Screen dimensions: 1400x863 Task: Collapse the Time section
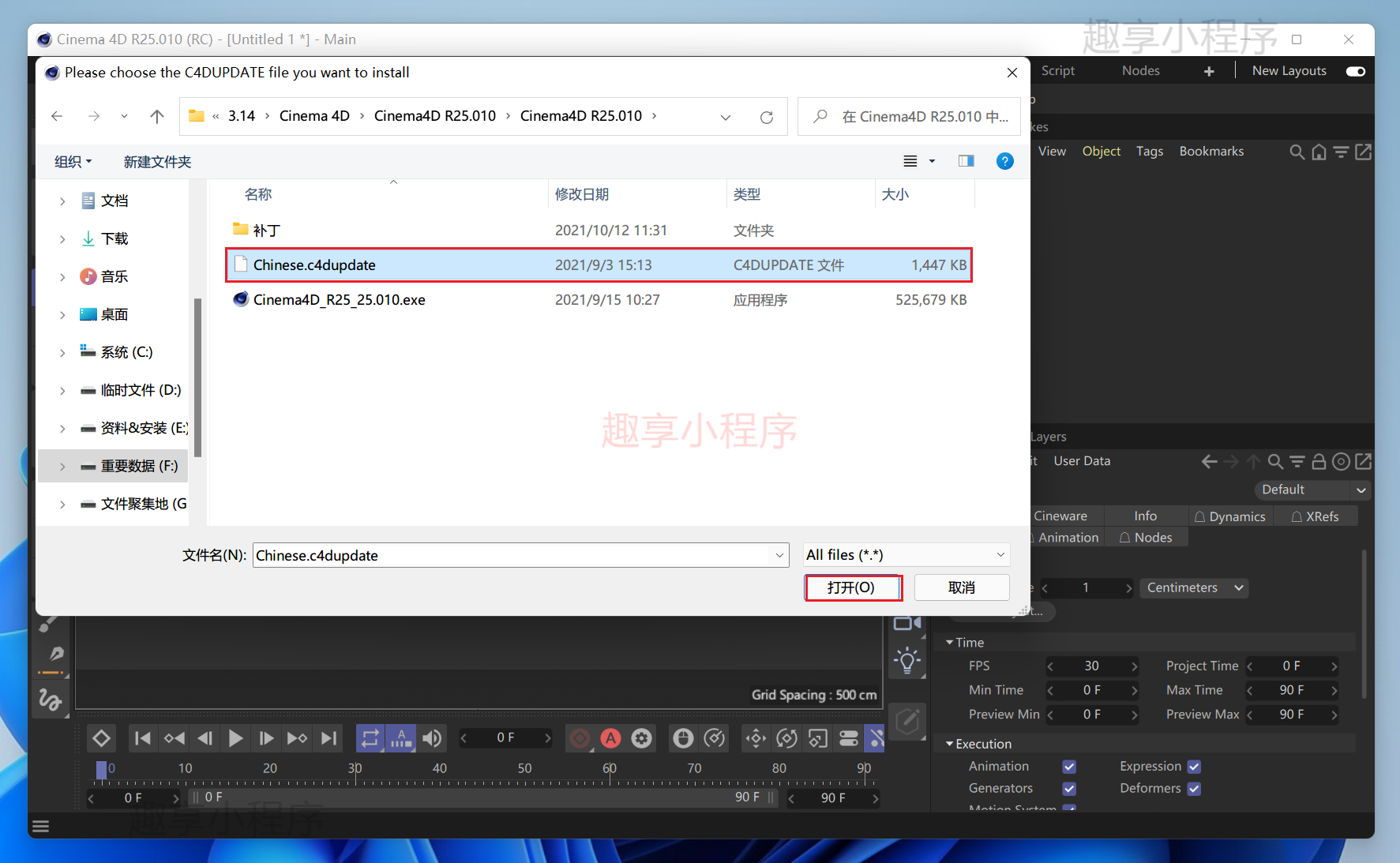950,643
